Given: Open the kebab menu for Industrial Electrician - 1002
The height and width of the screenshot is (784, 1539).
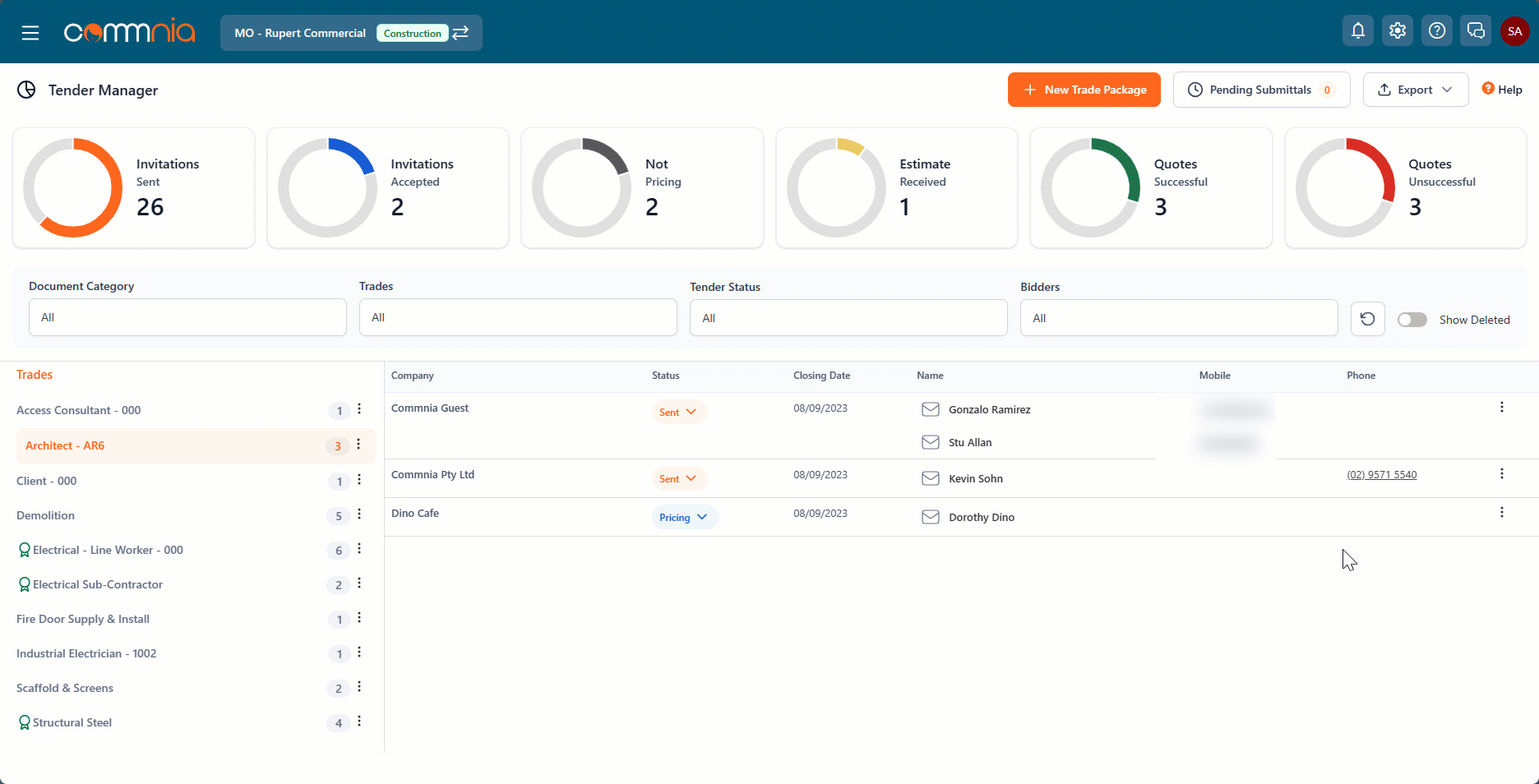Looking at the screenshot, I should tap(359, 653).
